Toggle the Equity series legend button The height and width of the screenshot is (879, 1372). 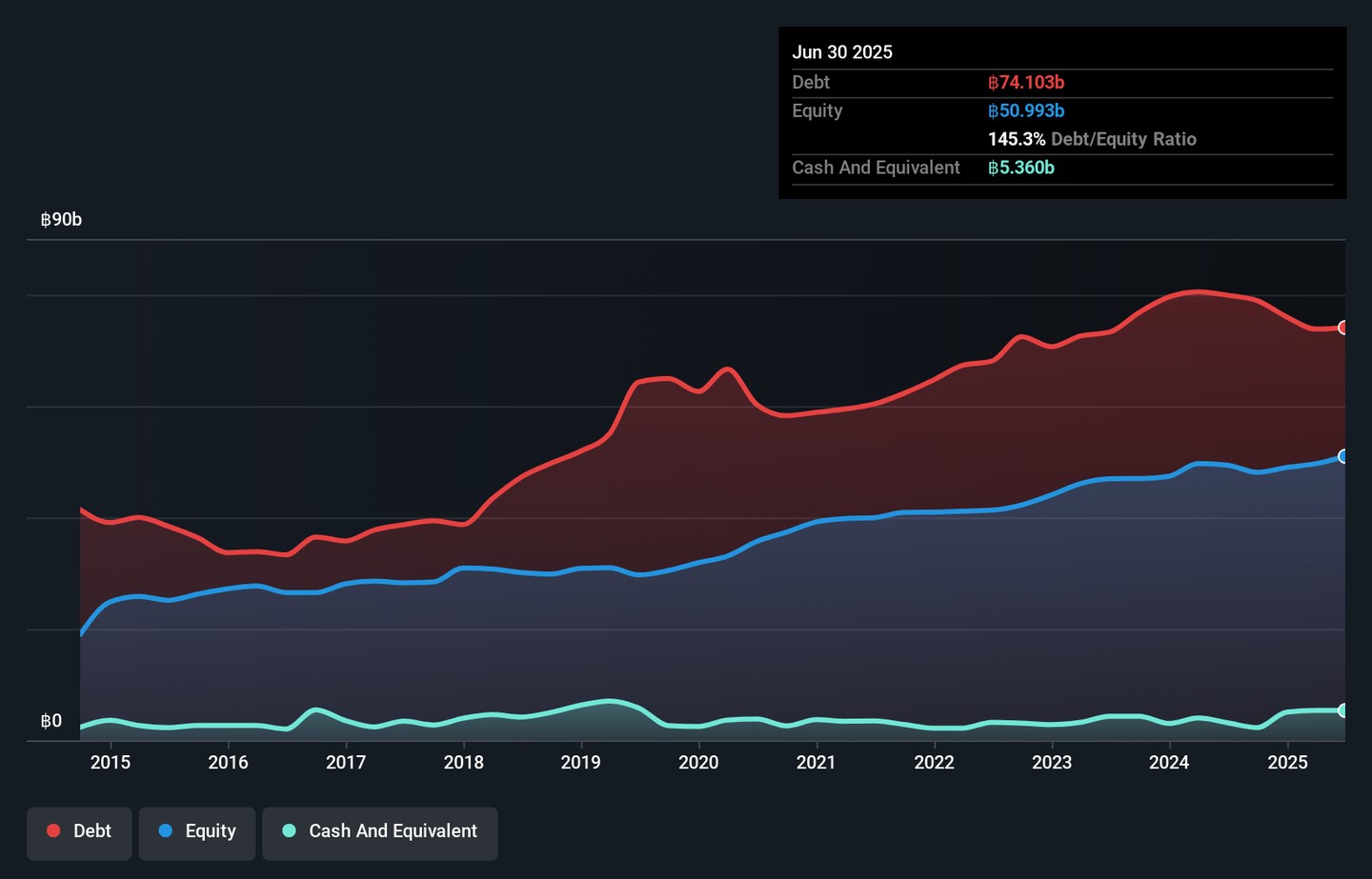tap(196, 832)
